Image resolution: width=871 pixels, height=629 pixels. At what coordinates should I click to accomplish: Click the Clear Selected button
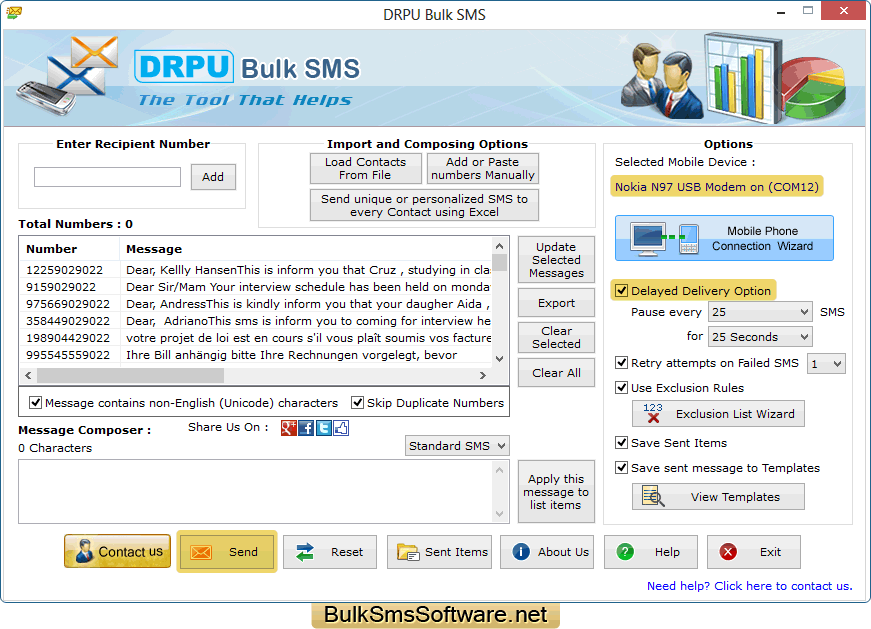click(x=556, y=337)
